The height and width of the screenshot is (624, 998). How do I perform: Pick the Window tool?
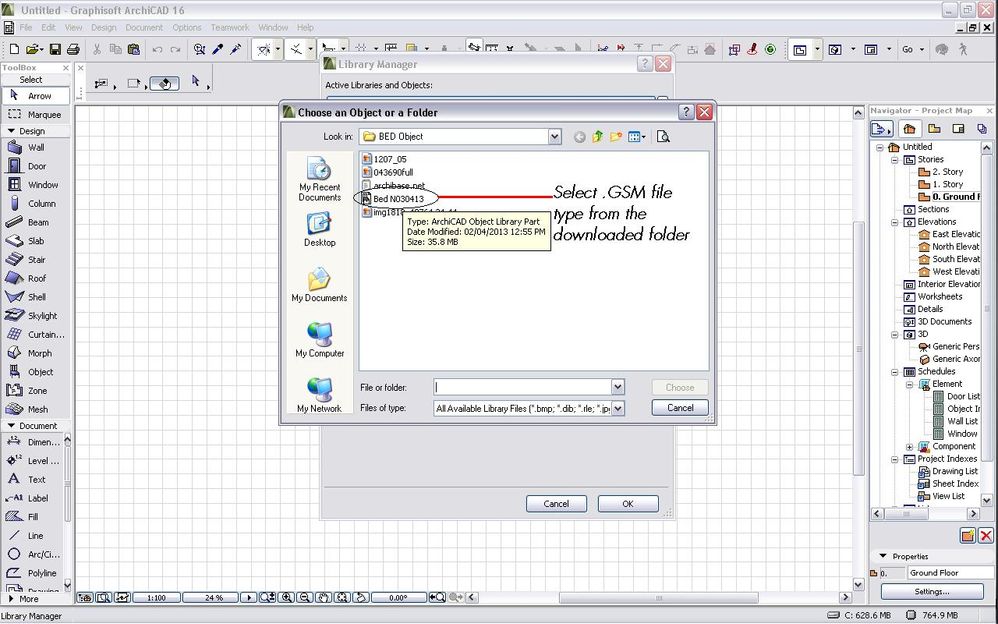(36, 185)
